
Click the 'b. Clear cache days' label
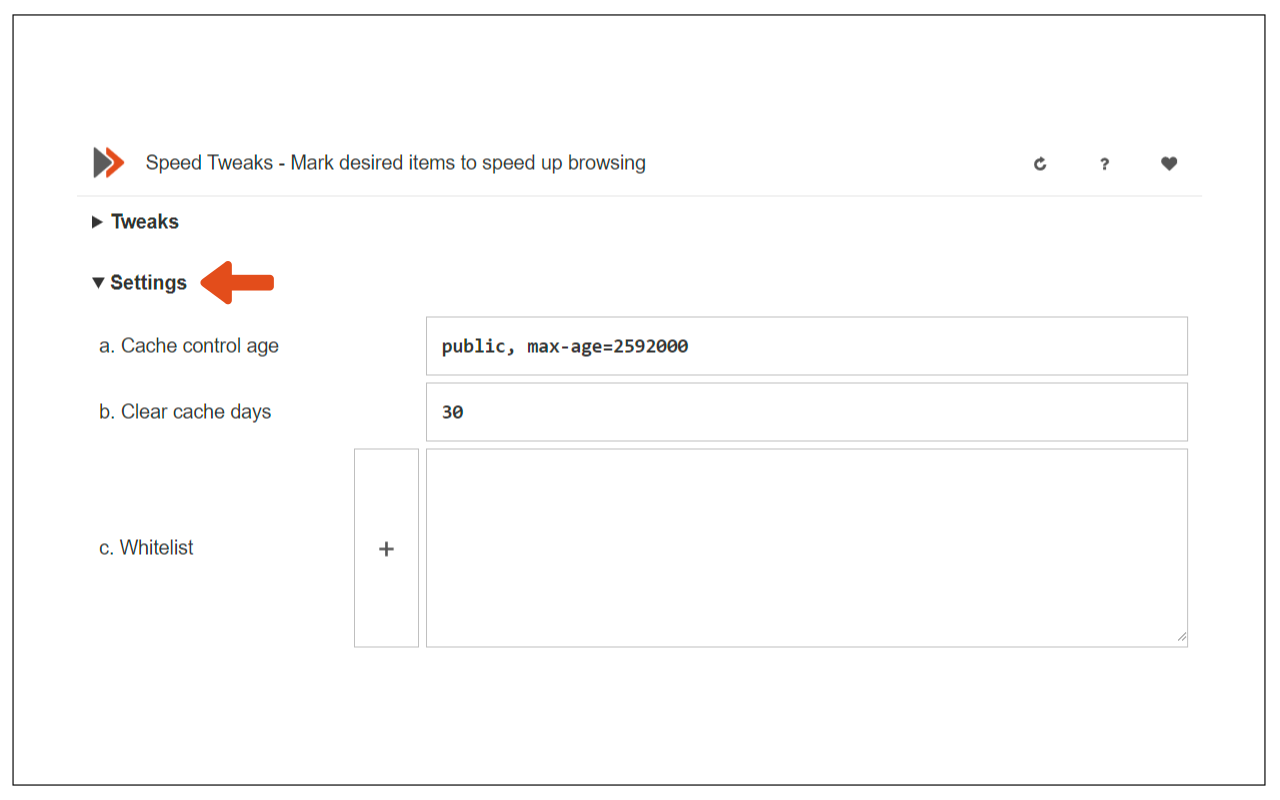pos(185,412)
